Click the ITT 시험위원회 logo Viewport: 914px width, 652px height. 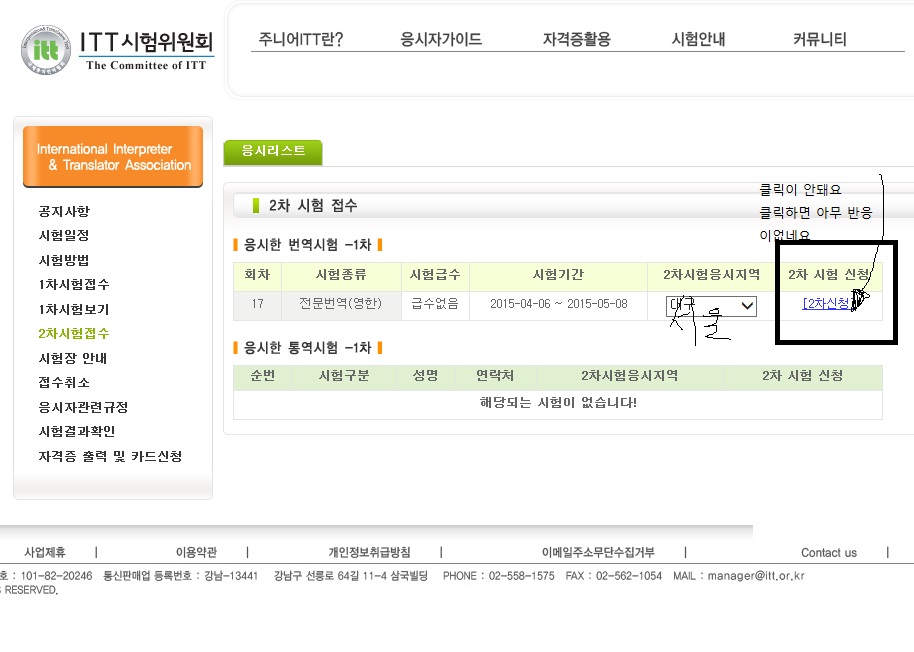coord(118,48)
